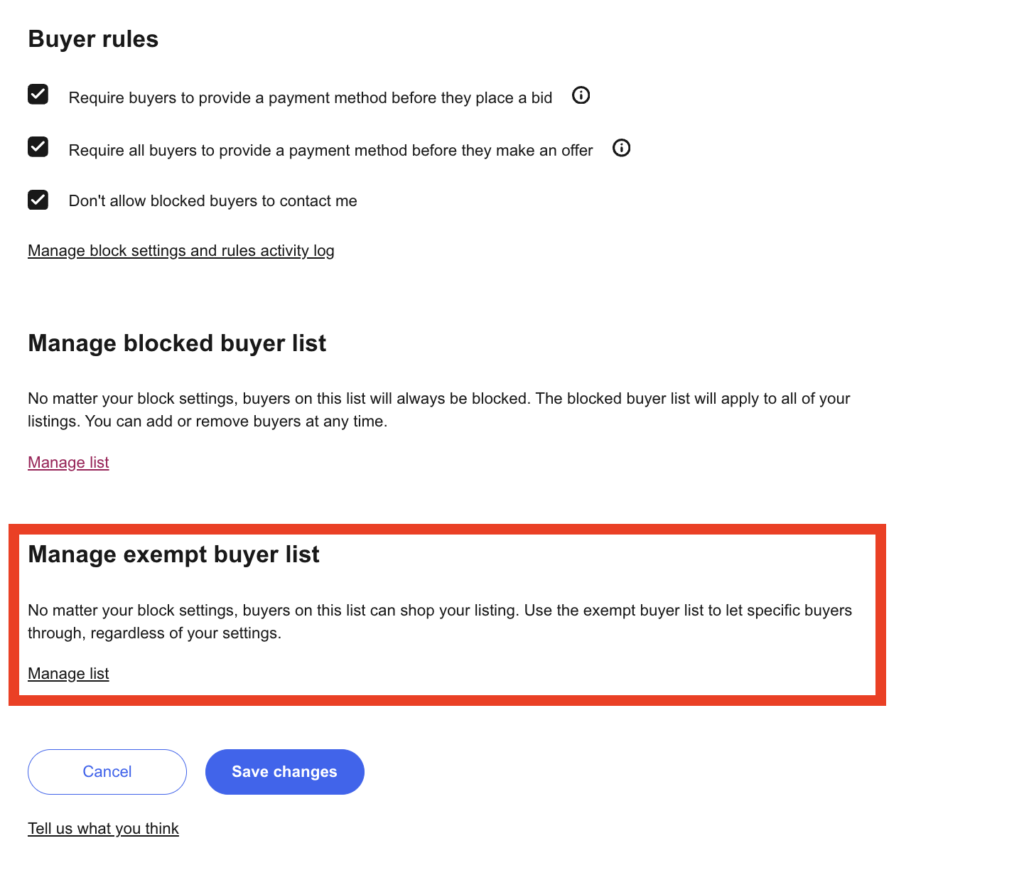Select the Manage exempt buyer list heading
The height and width of the screenshot is (880, 1024).
pyautogui.click(x=174, y=554)
